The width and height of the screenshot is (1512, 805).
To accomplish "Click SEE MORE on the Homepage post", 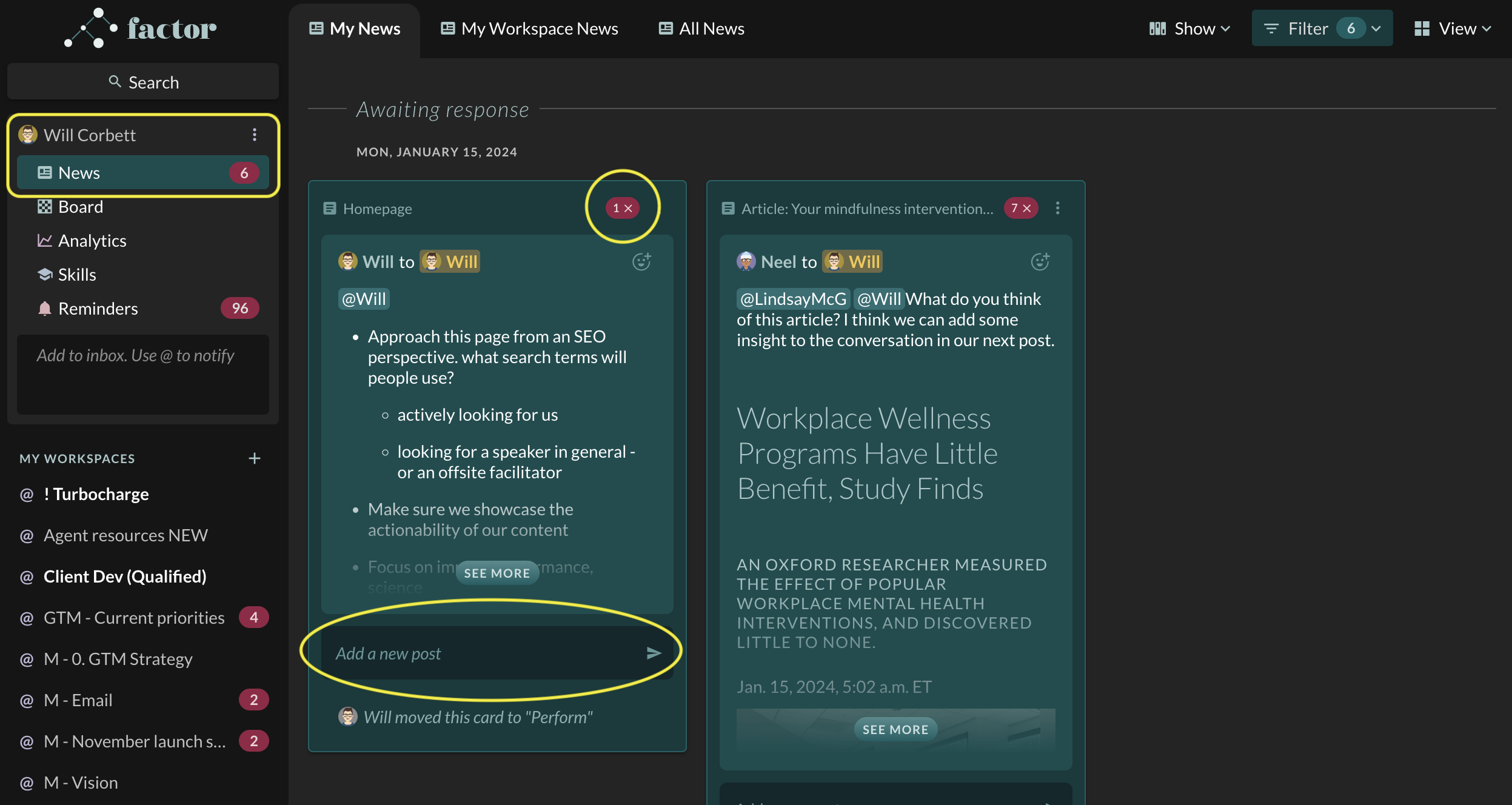I will pyautogui.click(x=497, y=573).
